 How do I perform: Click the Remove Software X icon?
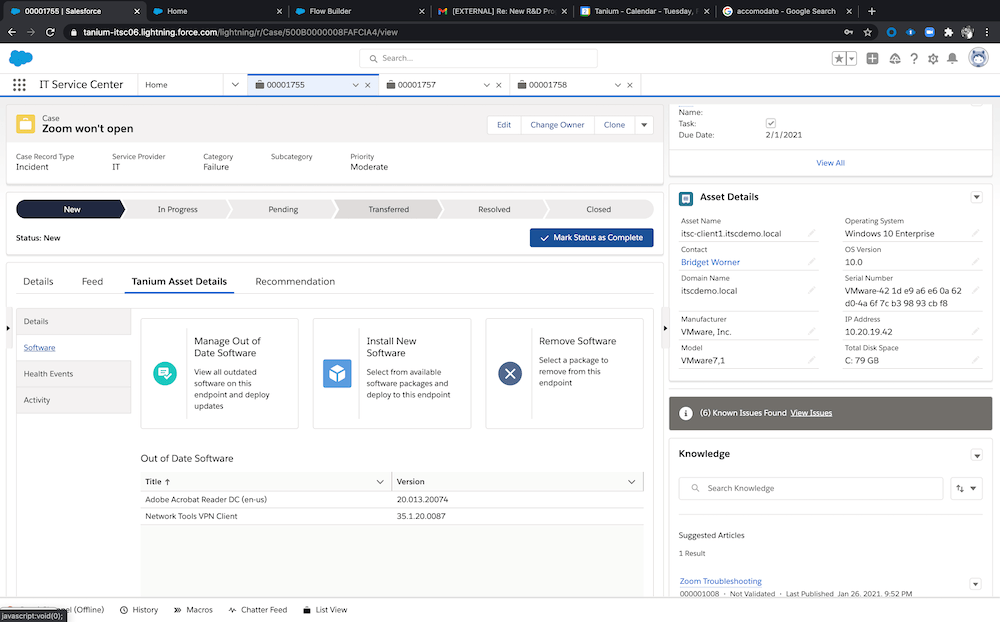pos(510,374)
